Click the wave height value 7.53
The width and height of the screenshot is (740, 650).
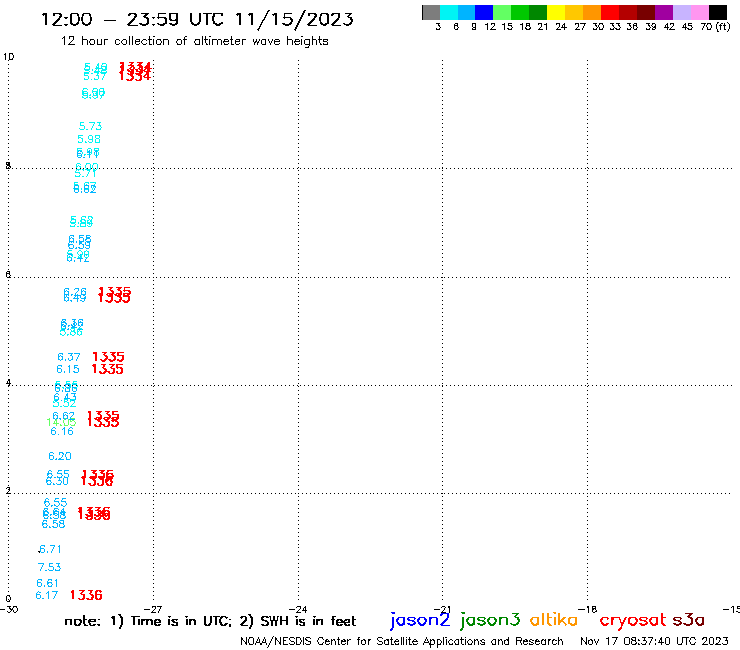click(50, 567)
